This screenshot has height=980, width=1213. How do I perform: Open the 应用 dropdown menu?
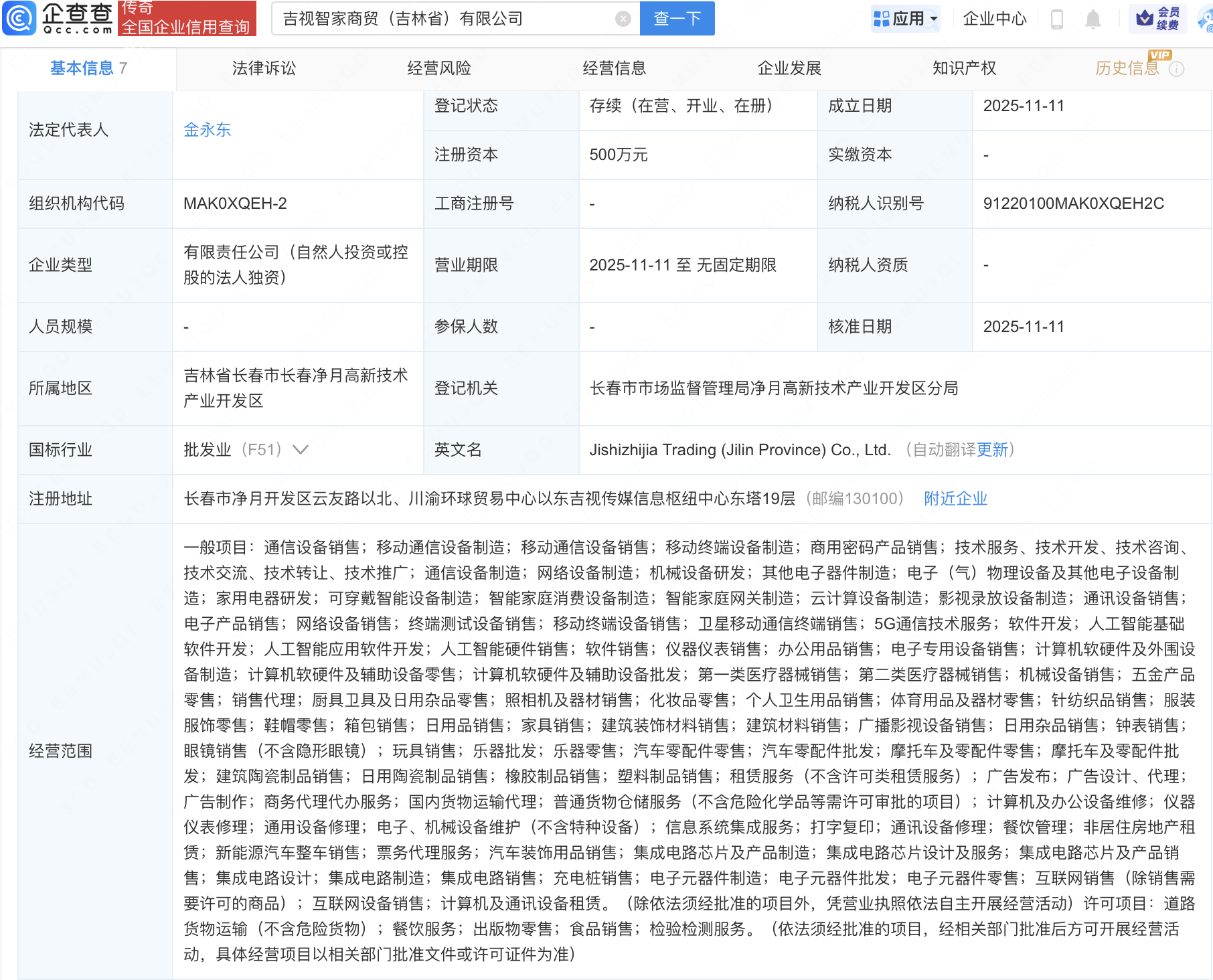click(x=906, y=19)
